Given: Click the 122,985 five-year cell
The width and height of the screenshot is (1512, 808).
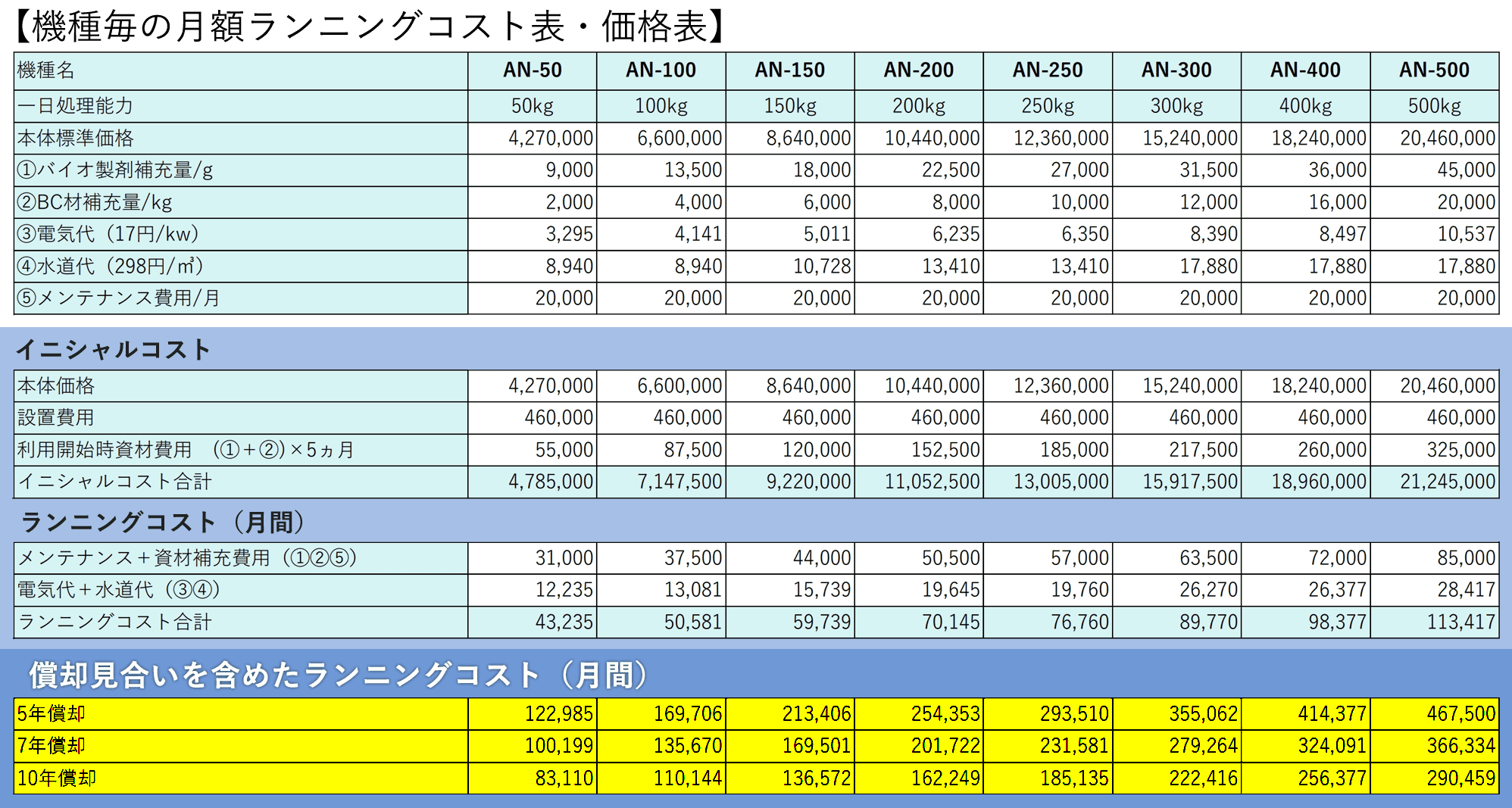Looking at the screenshot, I should [x=533, y=714].
